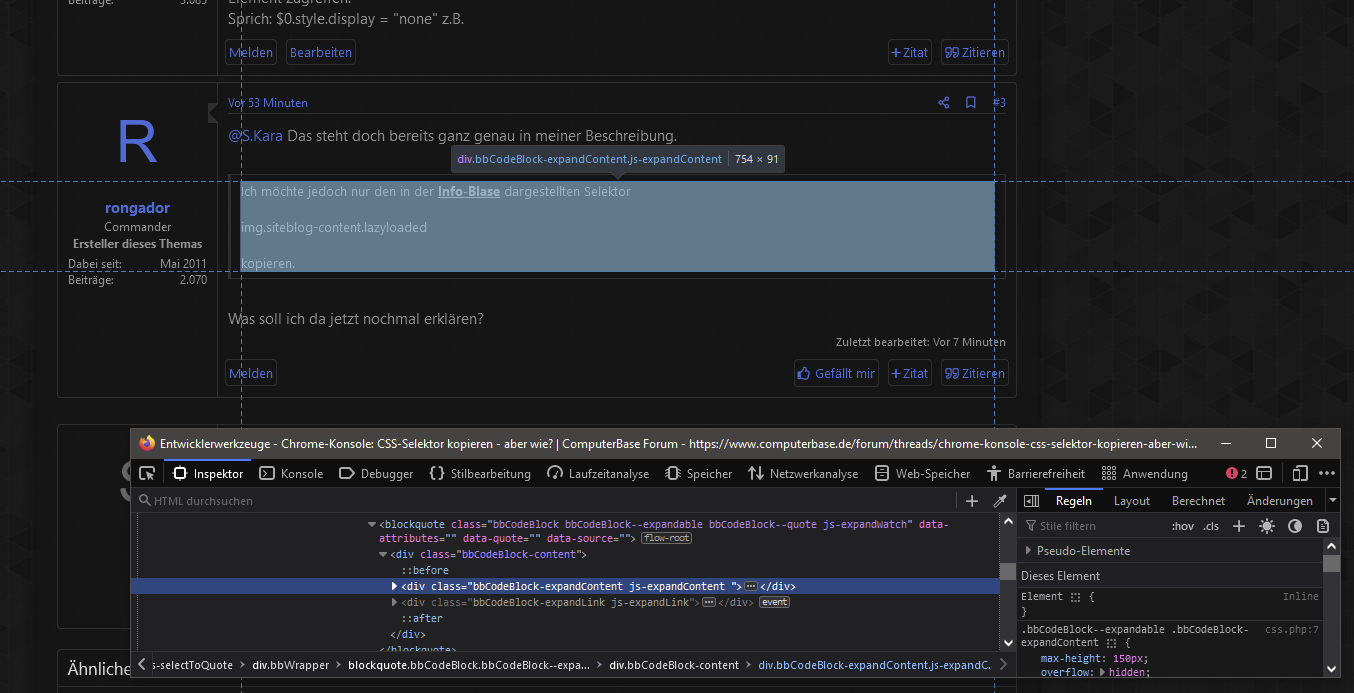Expand the bbCodeBlock-expandContent div node
Image resolution: width=1354 pixels, height=693 pixels.
tap(394, 586)
